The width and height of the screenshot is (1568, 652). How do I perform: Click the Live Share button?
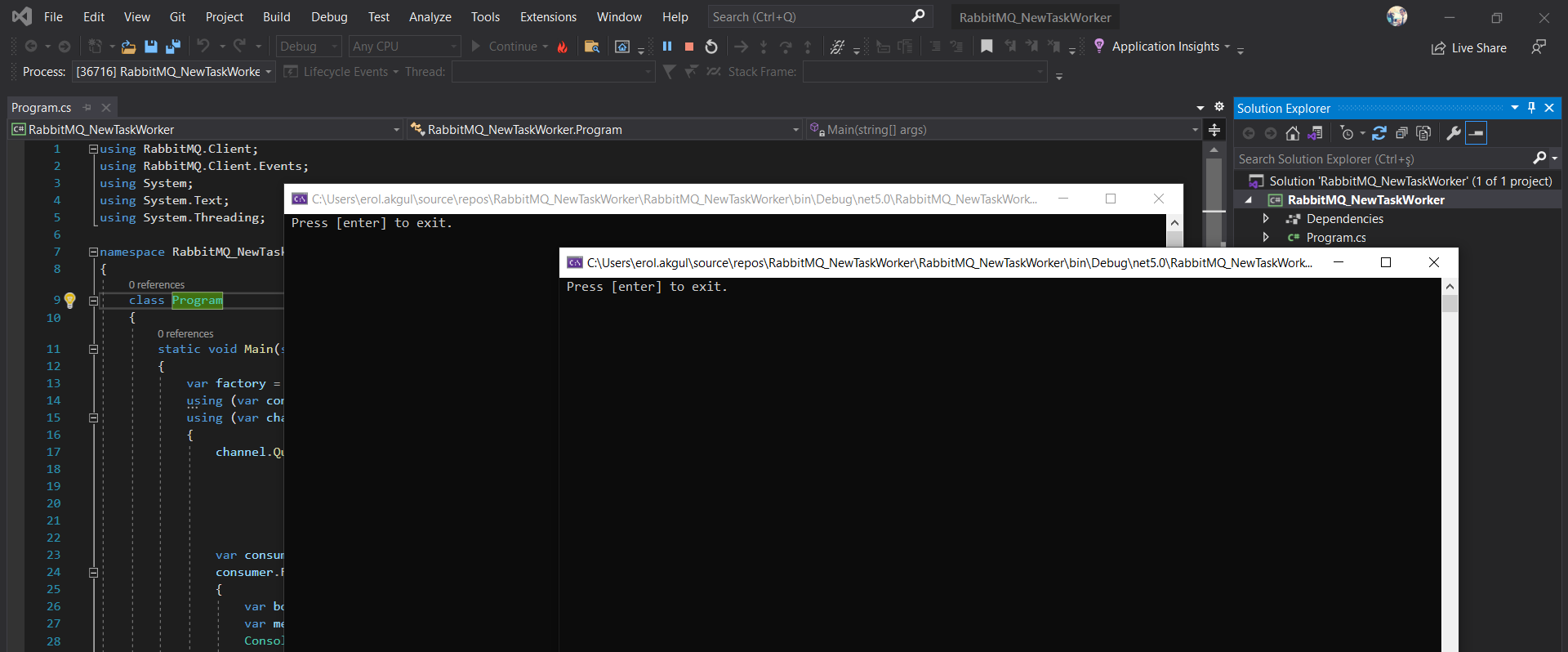tap(1469, 48)
